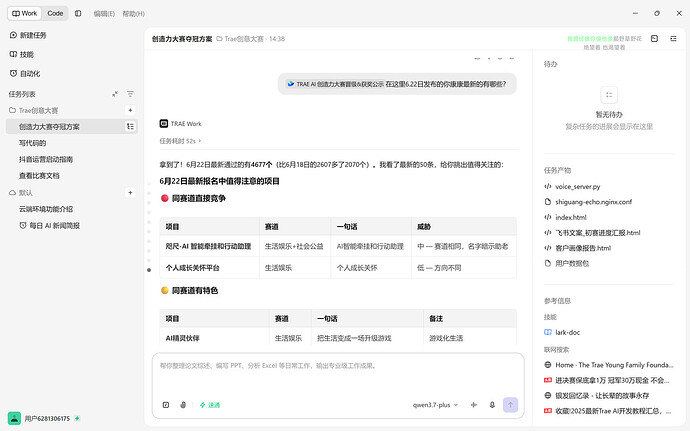Viewport: 690px width, 431px height.
Task: Click the clock icon beside 每日 AI 新闻简报
Action: coord(23,225)
